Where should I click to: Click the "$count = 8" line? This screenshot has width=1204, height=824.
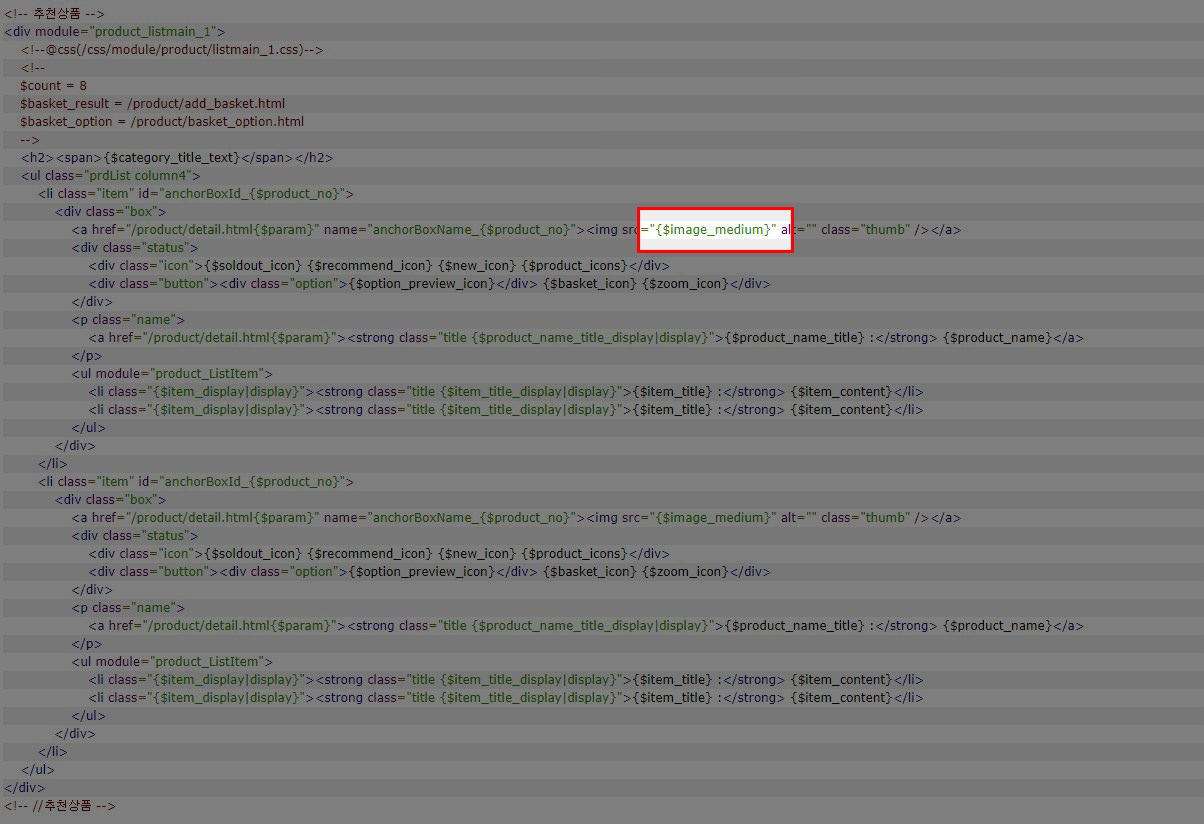tap(53, 86)
